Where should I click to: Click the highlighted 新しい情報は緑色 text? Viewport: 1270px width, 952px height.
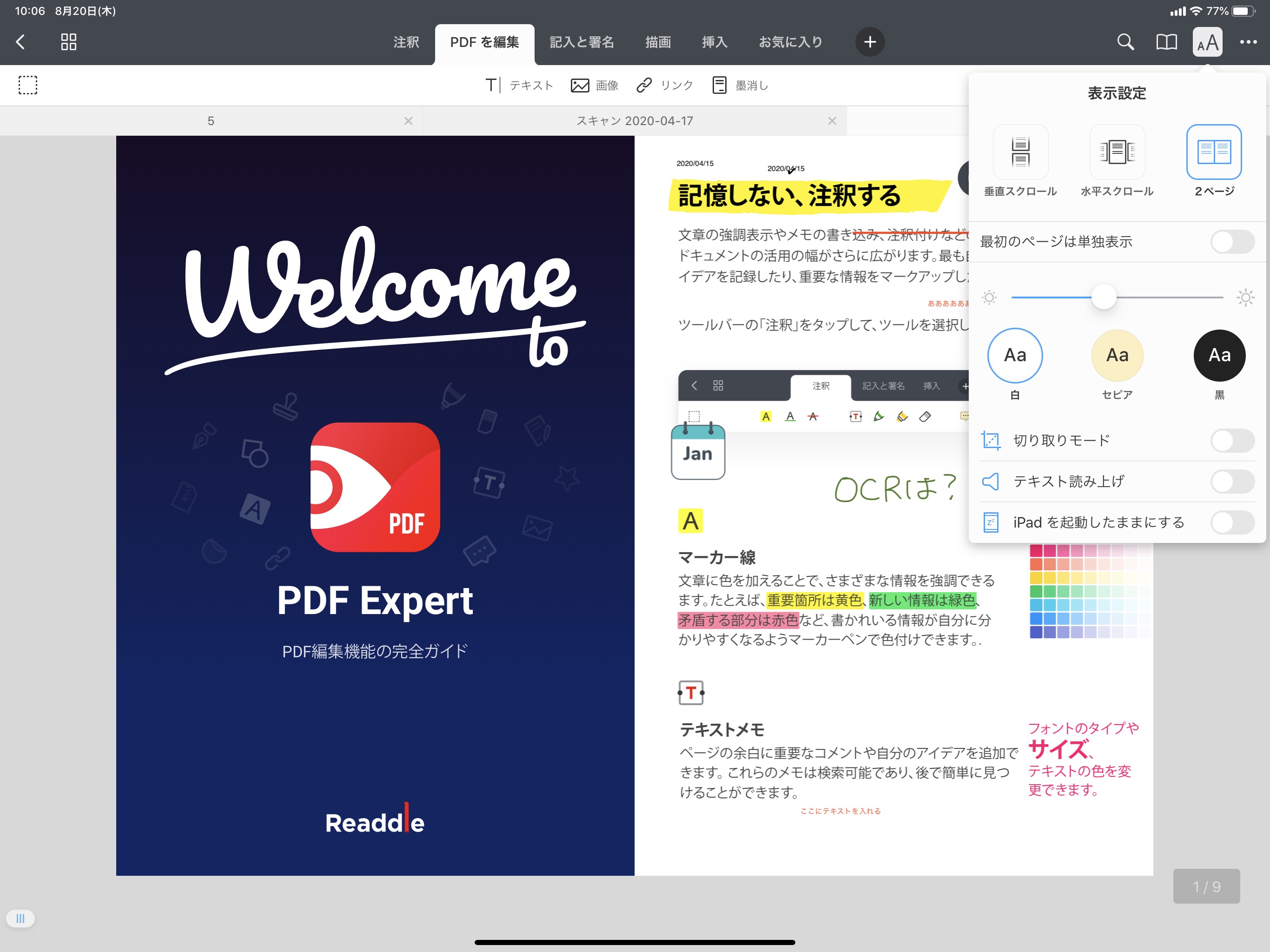(922, 600)
